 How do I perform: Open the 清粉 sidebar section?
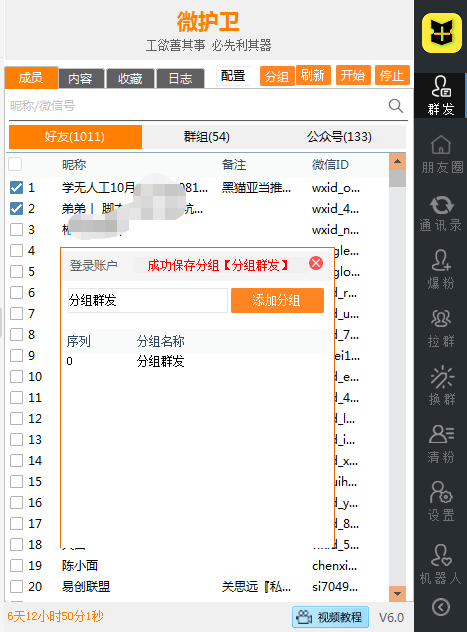(441, 444)
